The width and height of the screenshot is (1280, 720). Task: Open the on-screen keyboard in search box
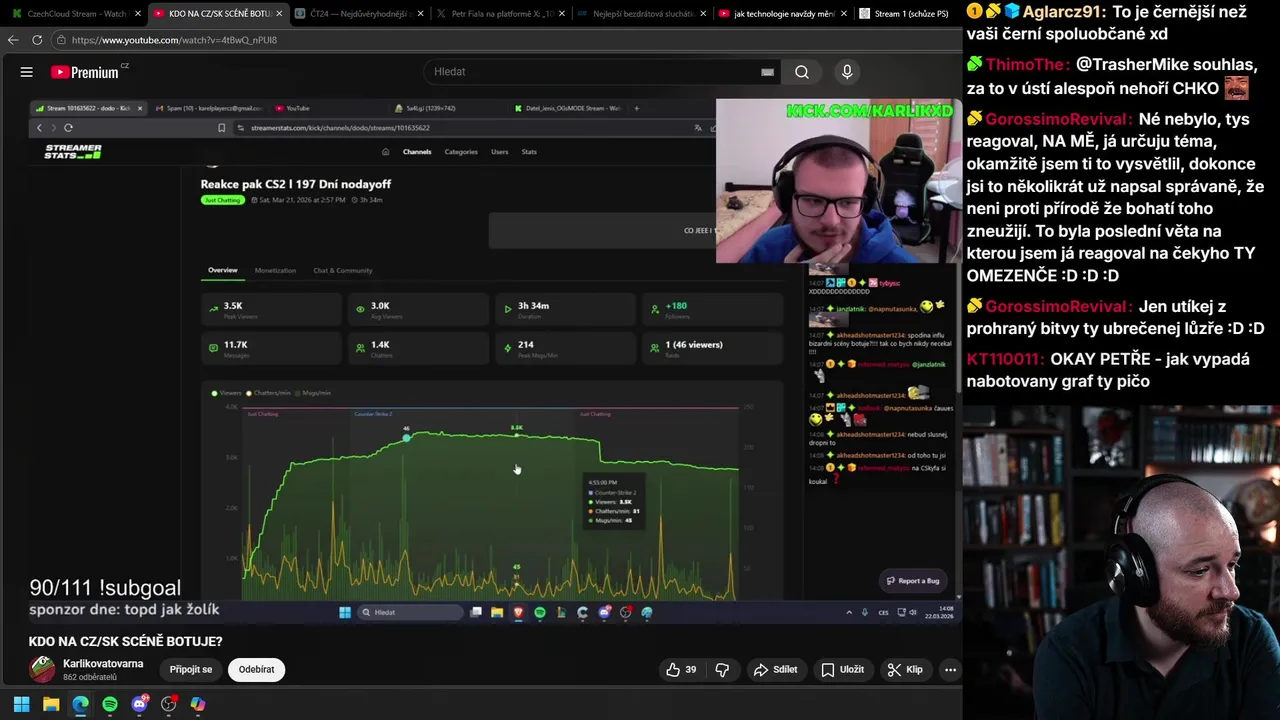(x=767, y=72)
